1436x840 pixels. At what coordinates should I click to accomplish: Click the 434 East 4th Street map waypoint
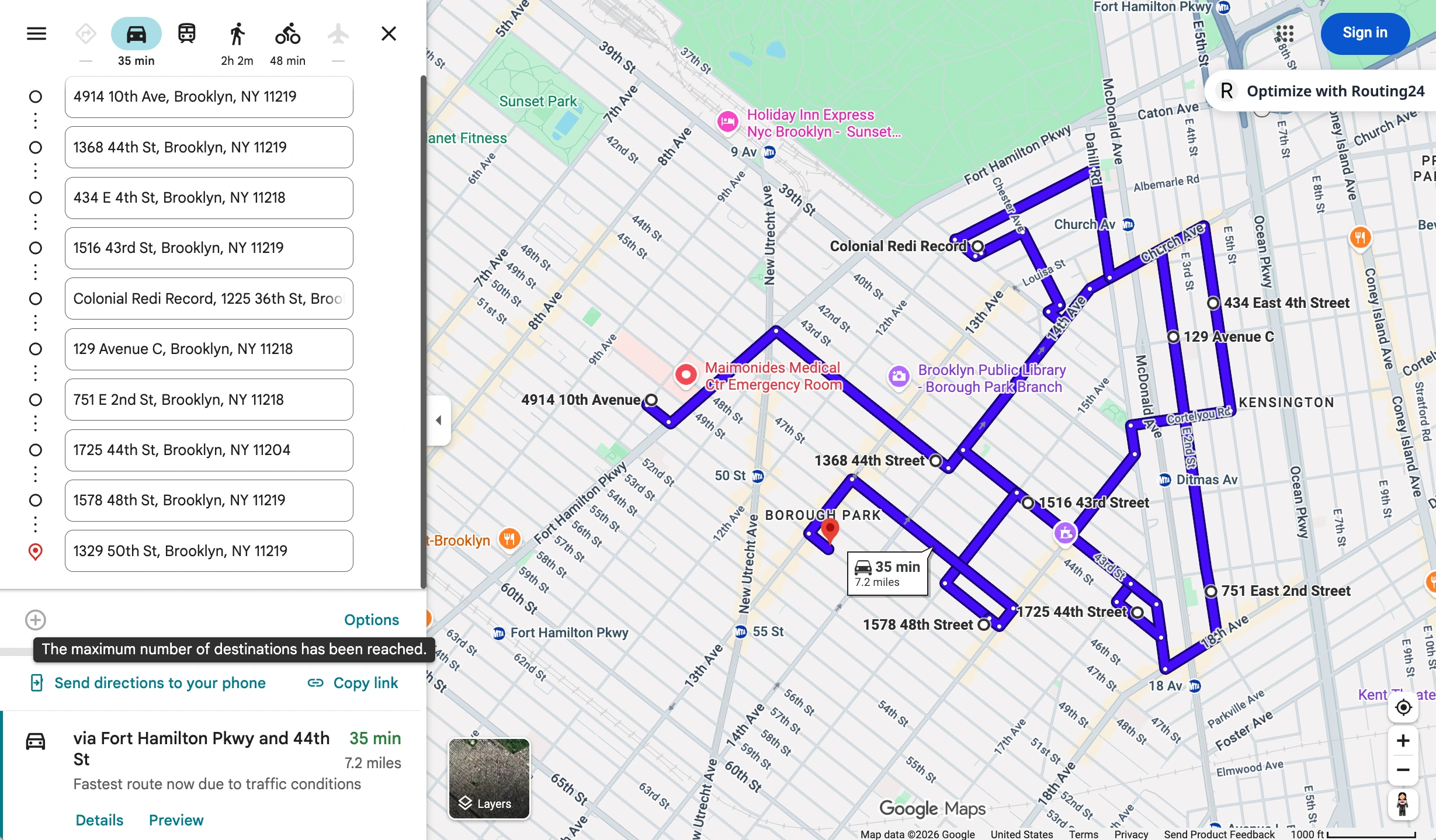pos(1213,303)
